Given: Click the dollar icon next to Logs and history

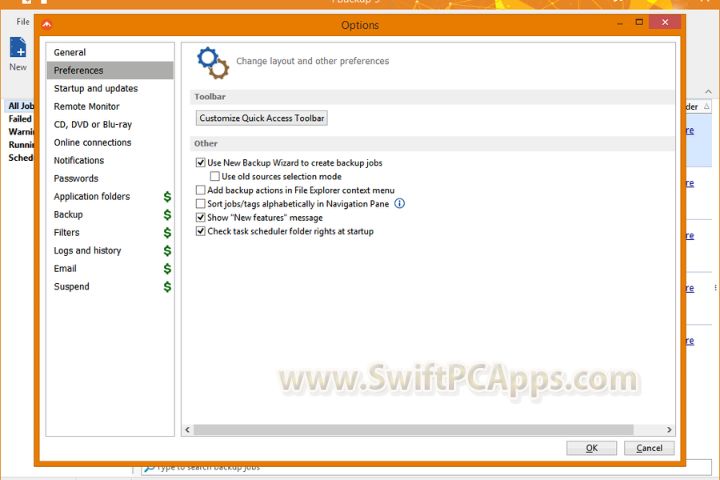Looking at the screenshot, I should pyautogui.click(x=168, y=251).
